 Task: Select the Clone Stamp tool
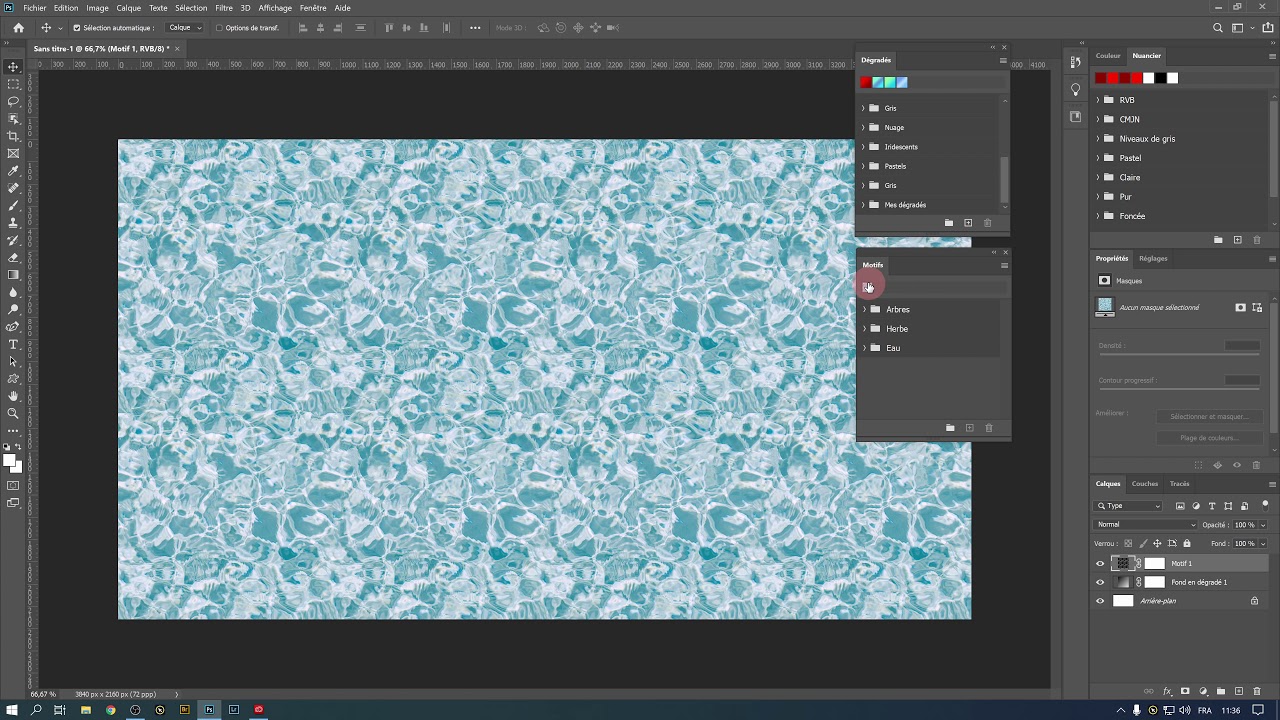click(13, 223)
